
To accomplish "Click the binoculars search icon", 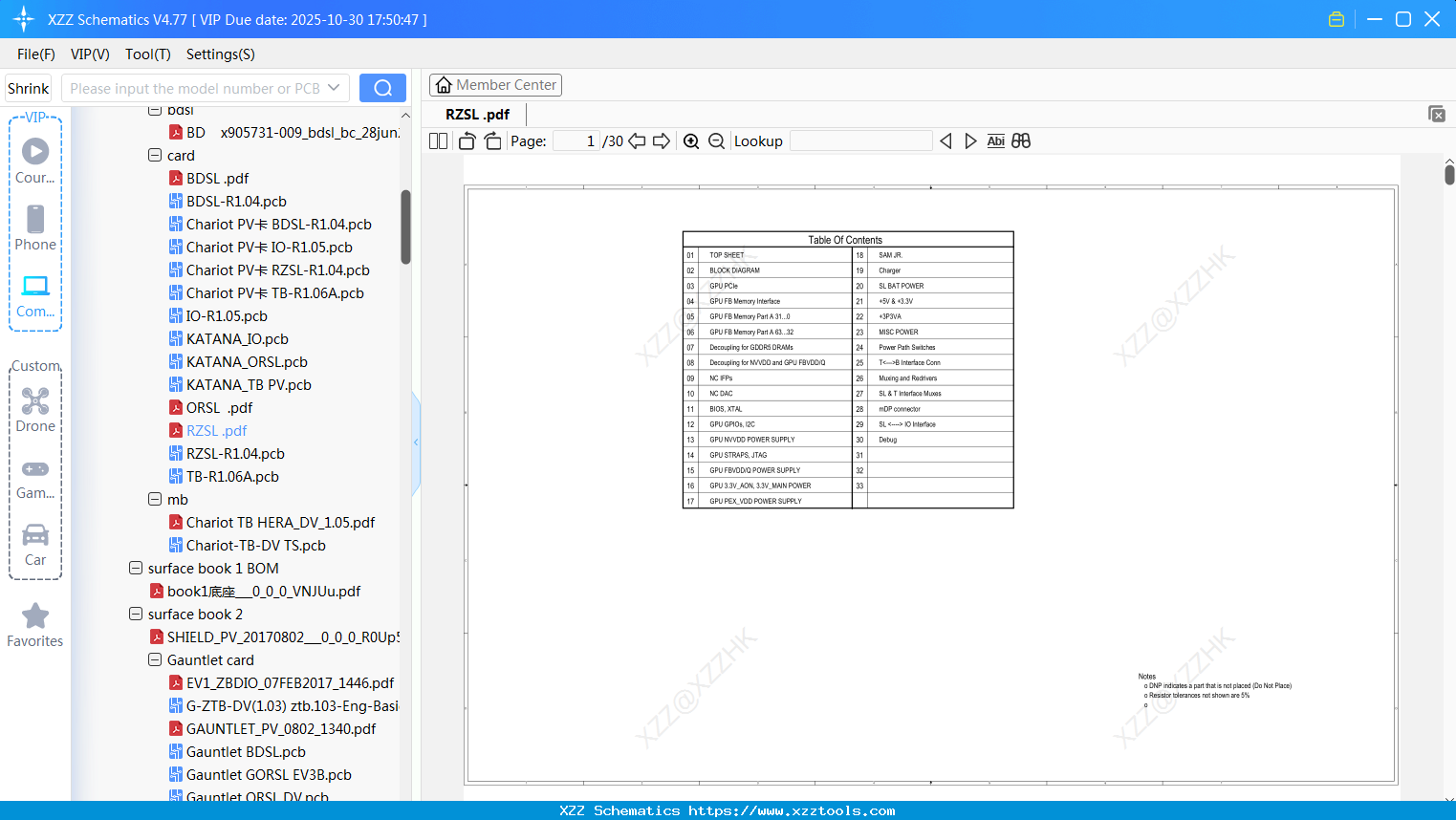I will click(1021, 141).
